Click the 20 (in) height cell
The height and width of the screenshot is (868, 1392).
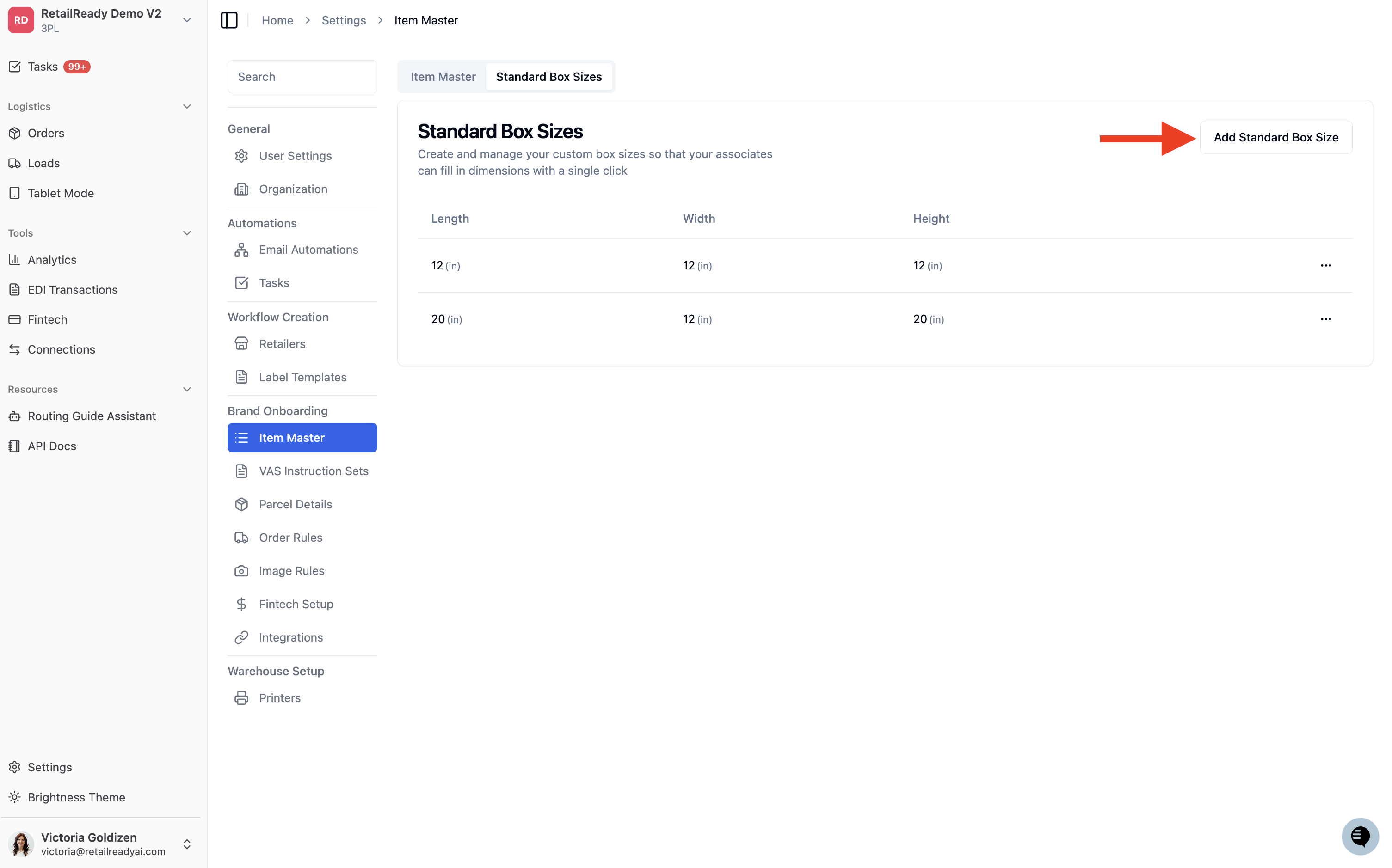click(928, 319)
